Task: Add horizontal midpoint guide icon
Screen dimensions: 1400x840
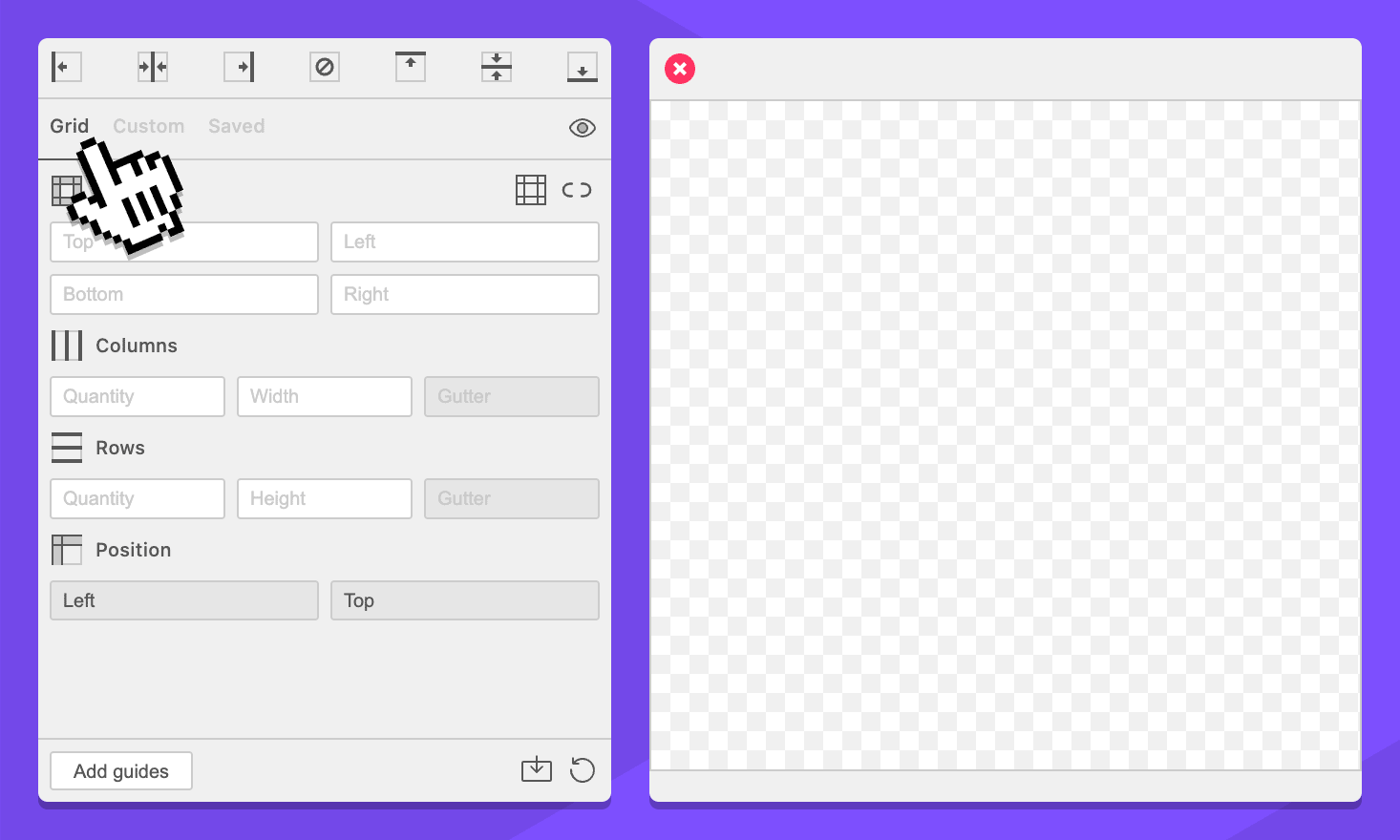Action: pyautogui.click(x=497, y=67)
